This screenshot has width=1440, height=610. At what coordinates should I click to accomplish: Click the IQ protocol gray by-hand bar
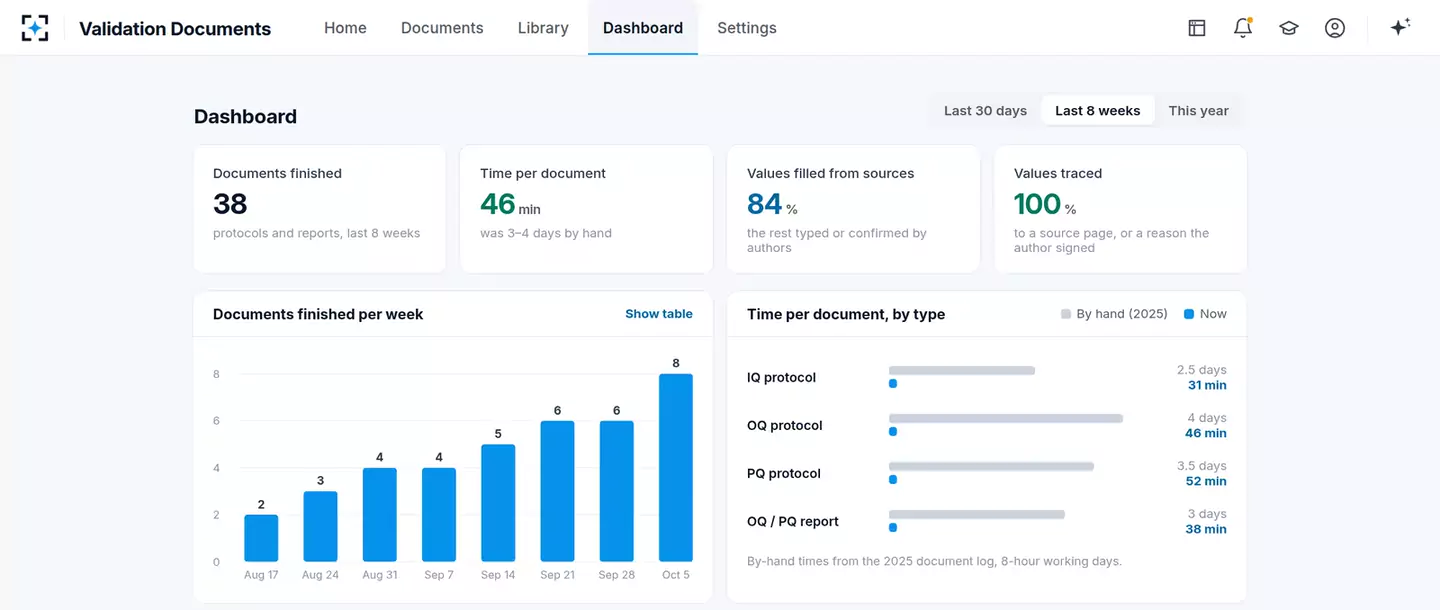pos(962,370)
